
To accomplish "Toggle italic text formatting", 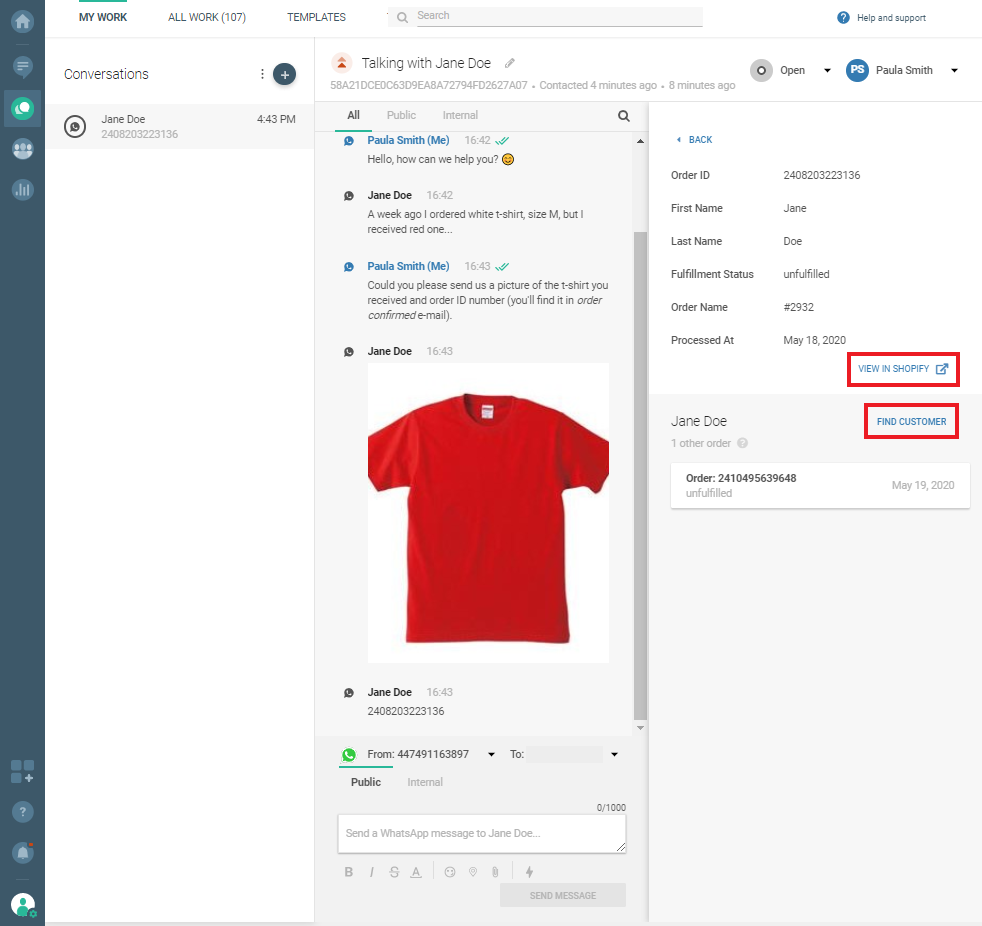I will [371, 872].
